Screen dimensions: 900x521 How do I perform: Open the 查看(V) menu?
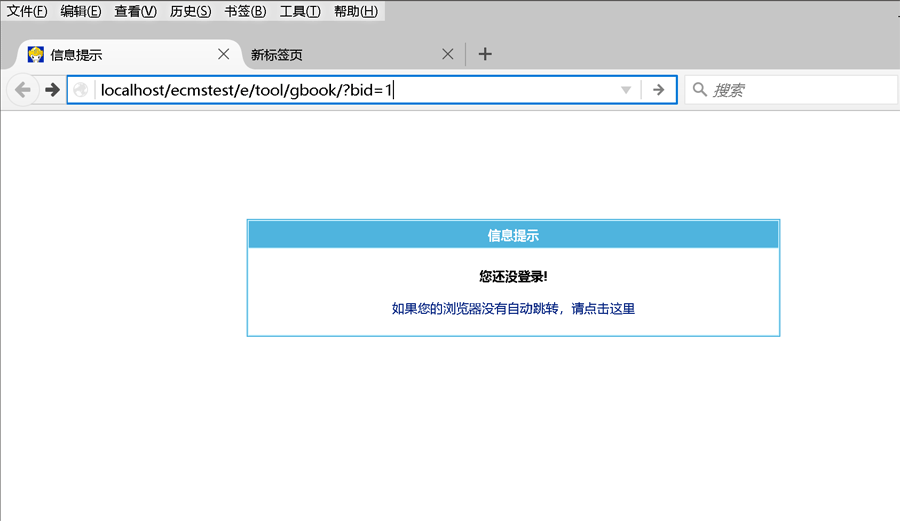click(135, 11)
